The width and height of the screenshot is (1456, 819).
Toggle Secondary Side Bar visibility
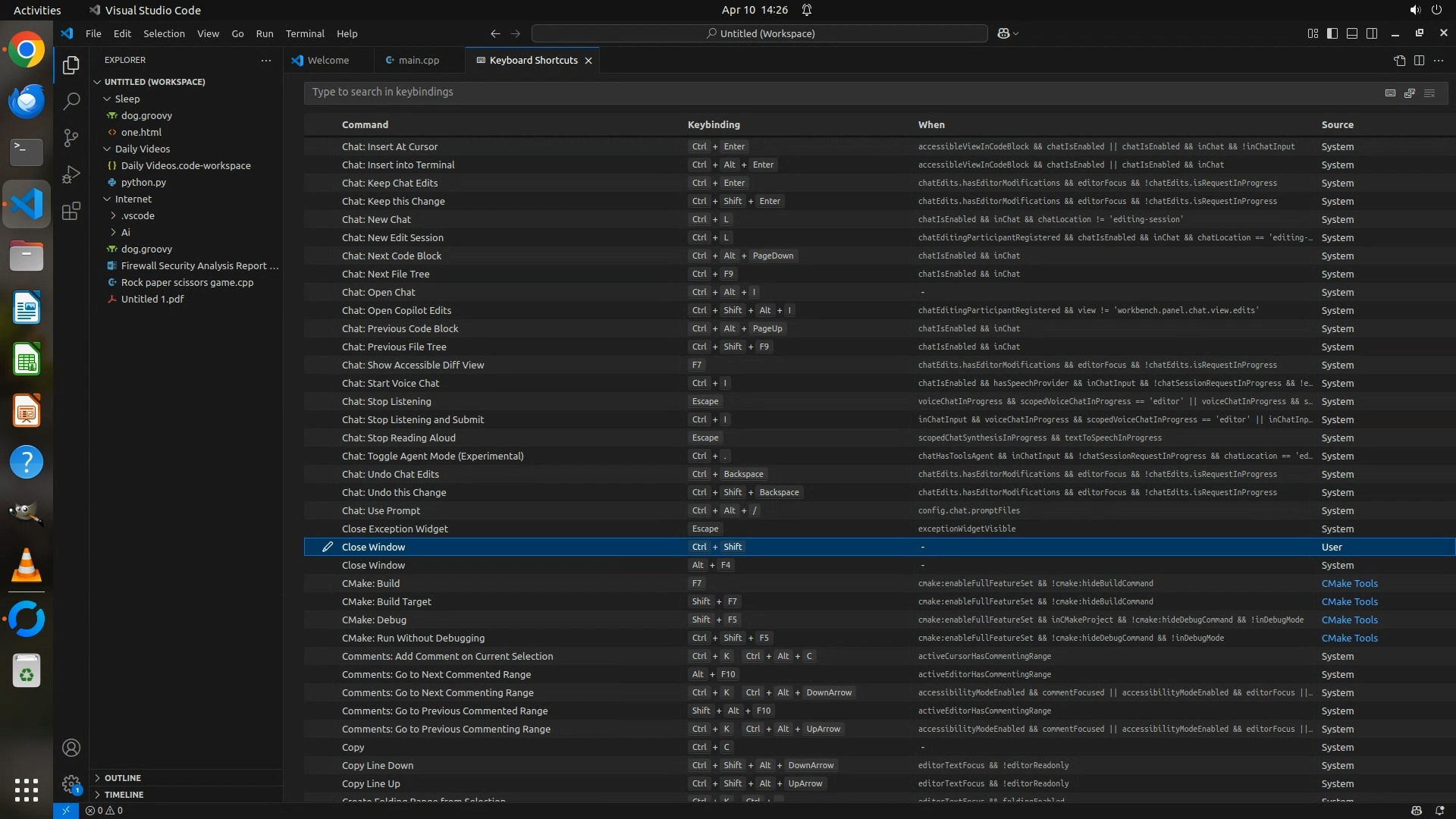(1372, 33)
